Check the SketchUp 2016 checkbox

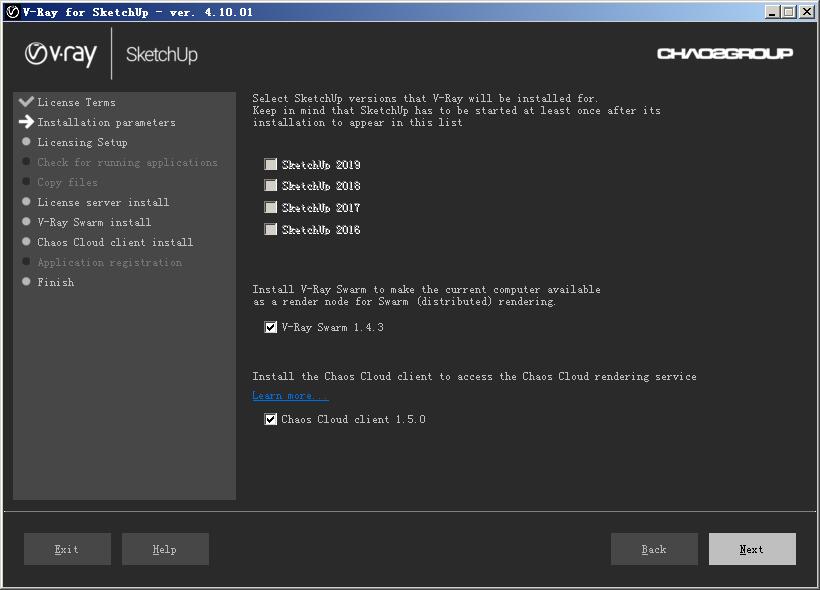click(270, 230)
